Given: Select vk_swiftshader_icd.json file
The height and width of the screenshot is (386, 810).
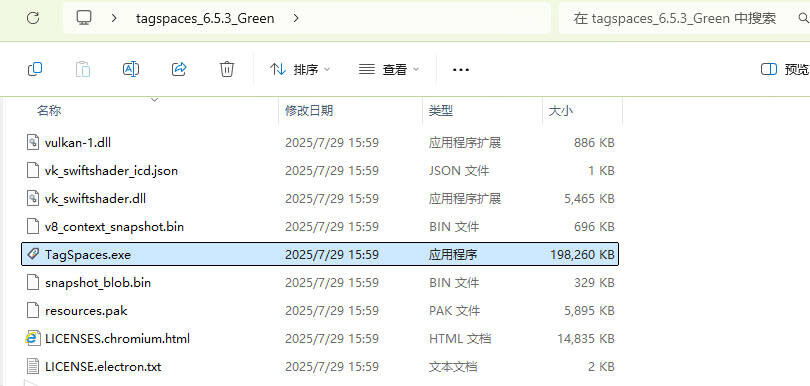Looking at the screenshot, I should click(111, 171).
